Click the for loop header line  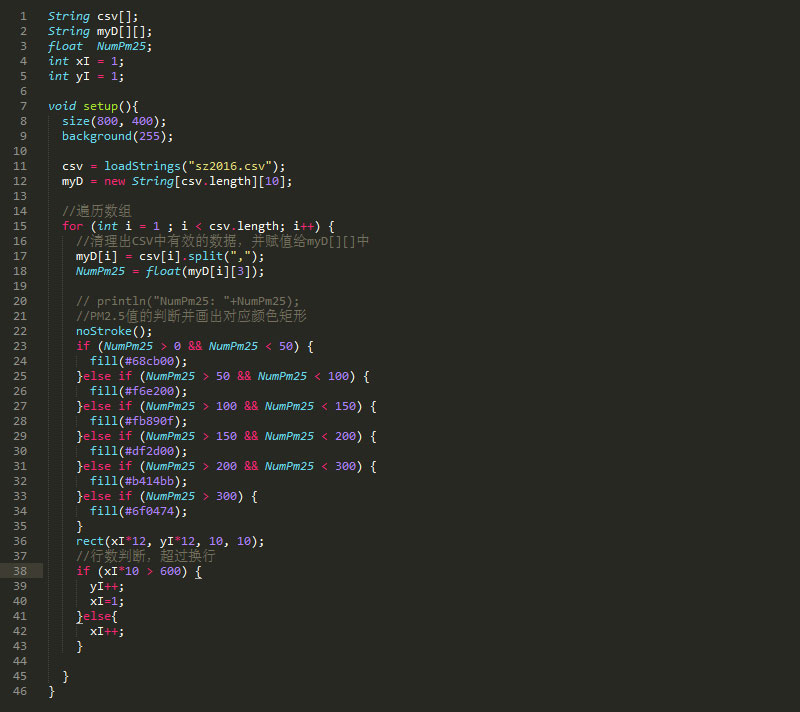click(198, 226)
